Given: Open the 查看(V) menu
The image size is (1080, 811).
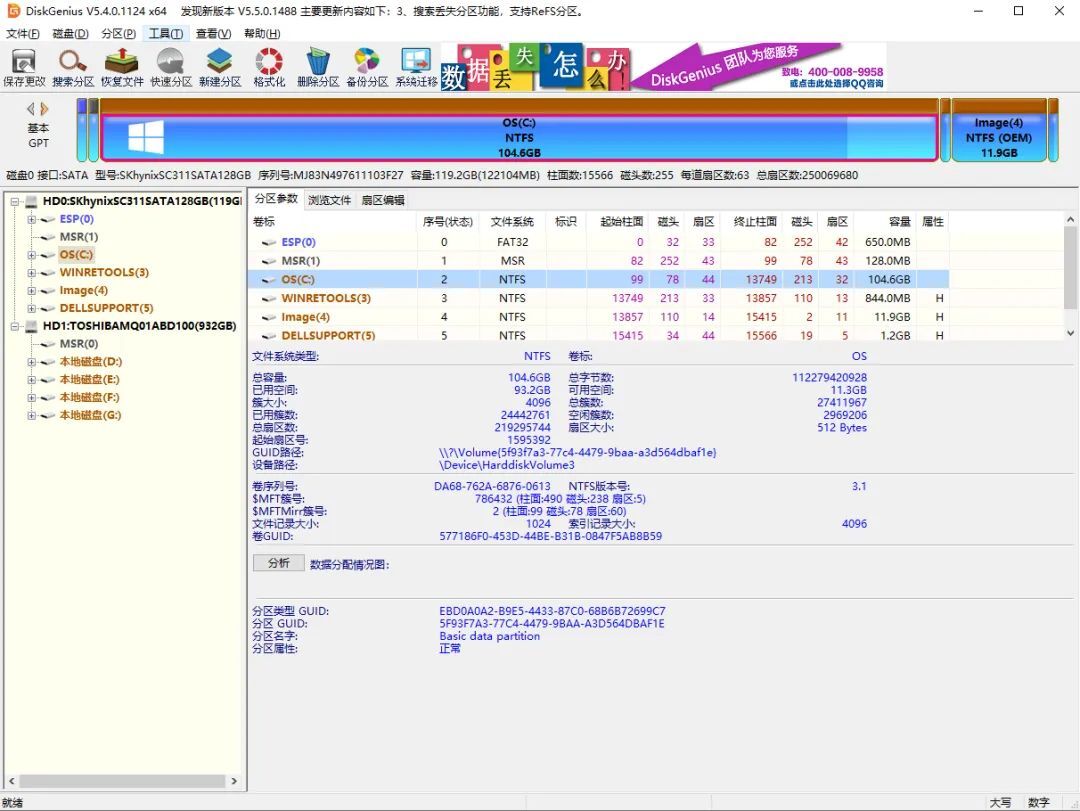Looking at the screenshot, I should [x=214, y=34].
